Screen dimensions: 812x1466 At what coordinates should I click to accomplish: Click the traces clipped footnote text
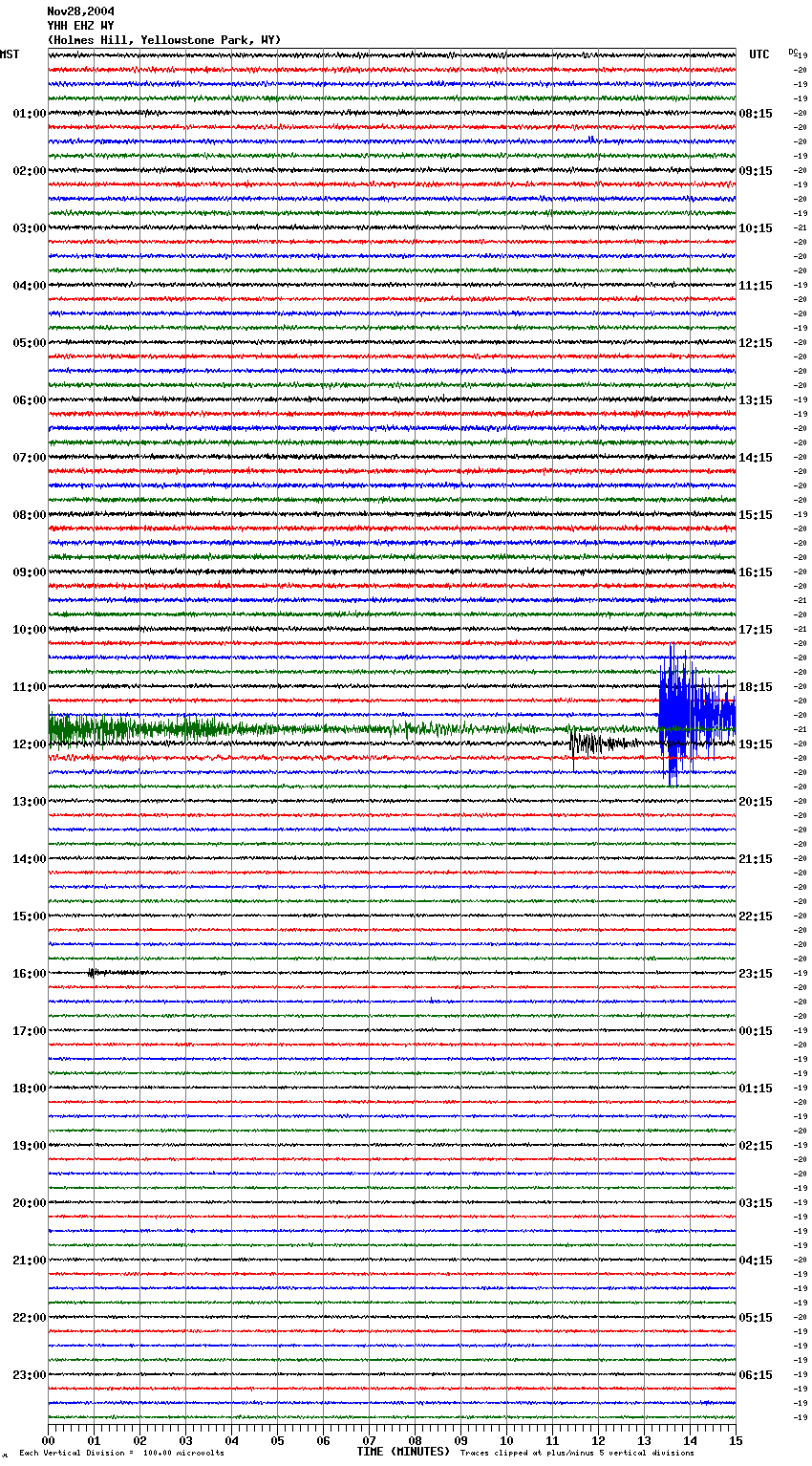click(x=577, y=1454)
